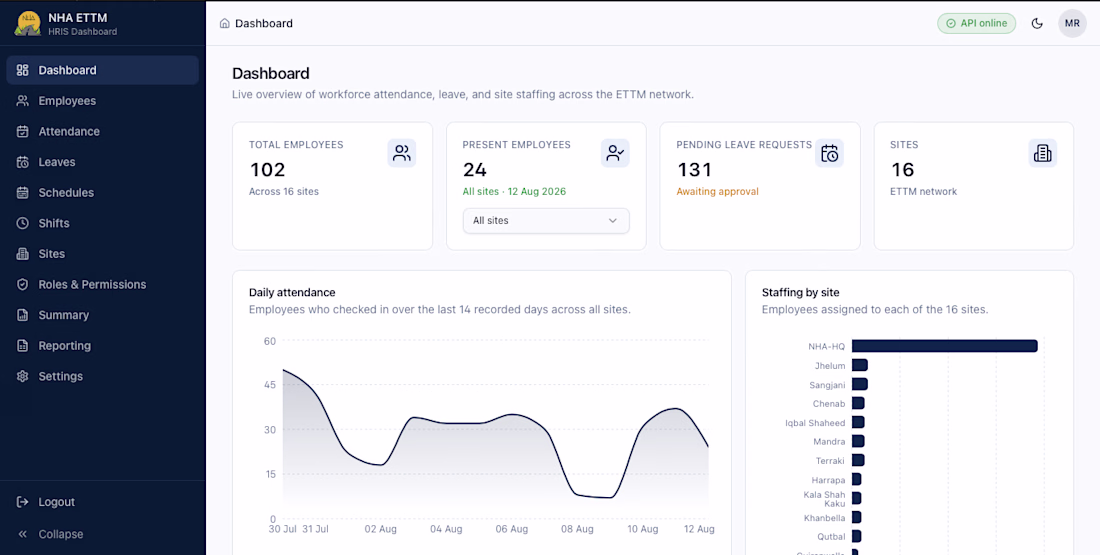This screenshot has height=555, width=1100.
Task: Open the Leaves section
Action: [102, 162]
